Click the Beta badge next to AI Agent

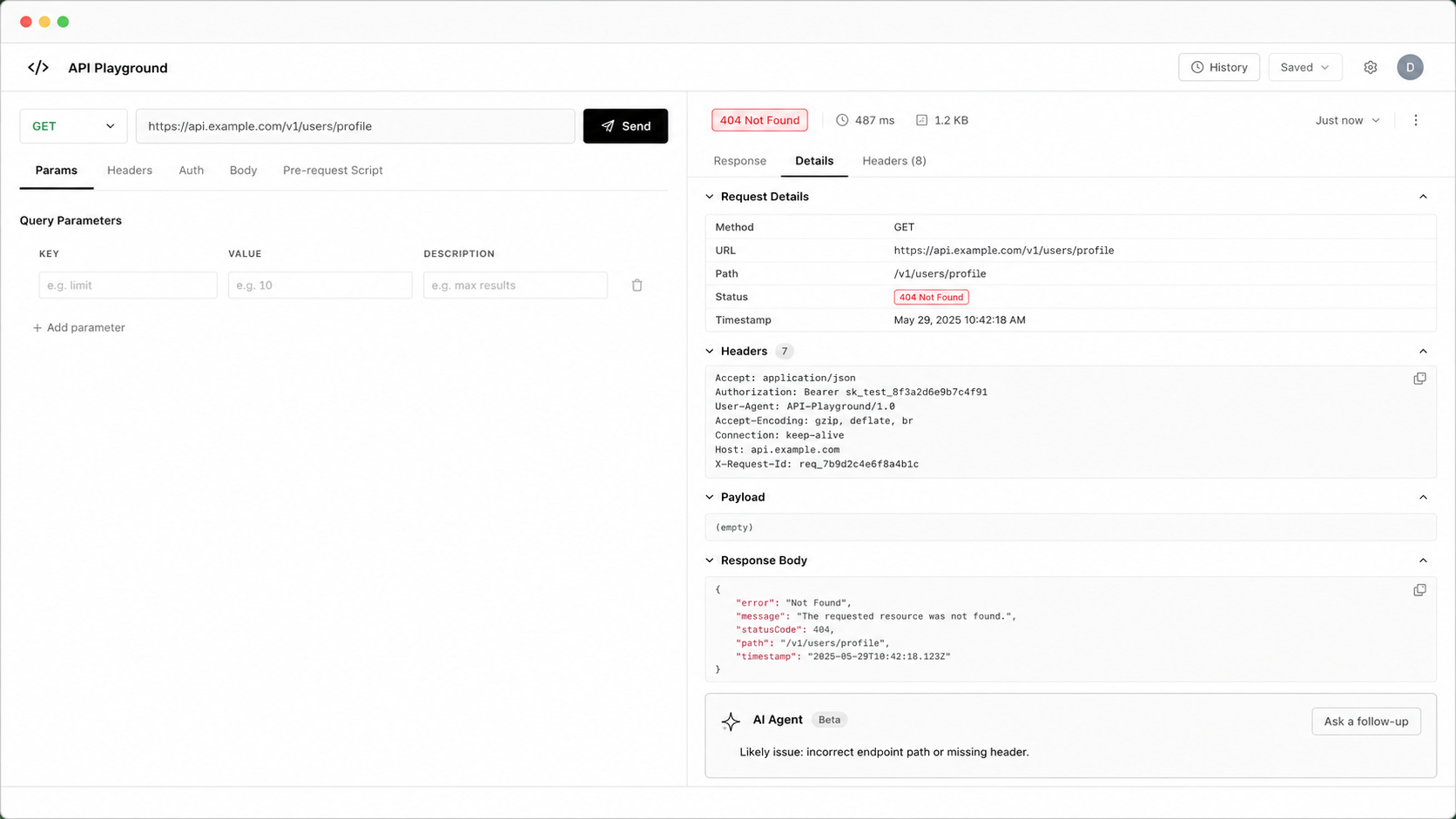click(829, 720)
